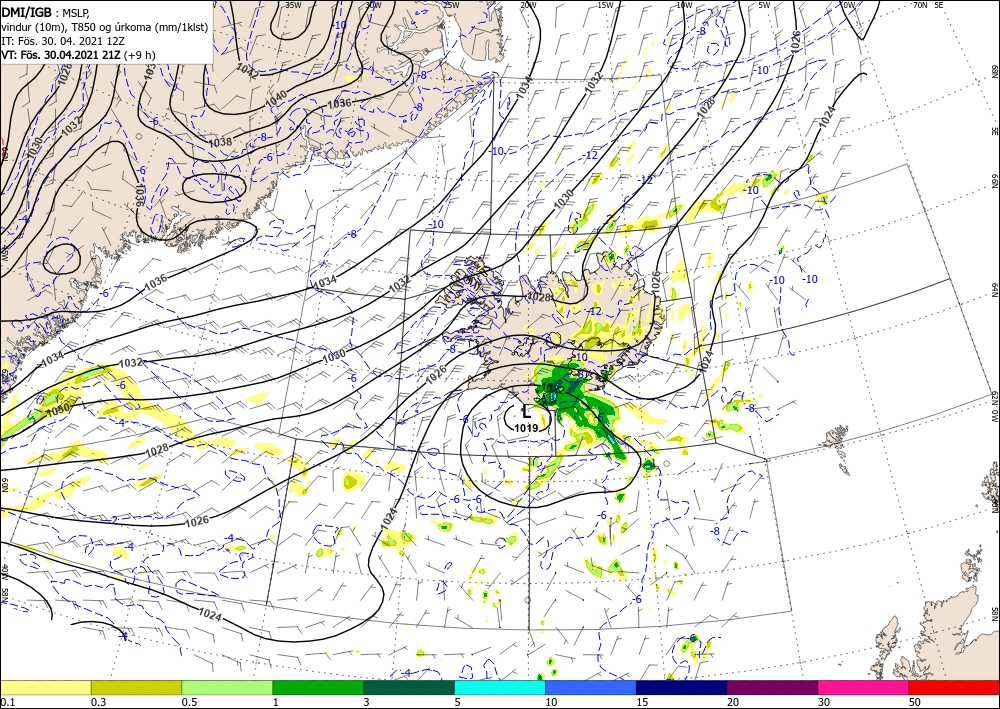Click the bright blue 10 mm legend swatch
The width and height of the screenshot is (1000, 709).
[591, 687]
